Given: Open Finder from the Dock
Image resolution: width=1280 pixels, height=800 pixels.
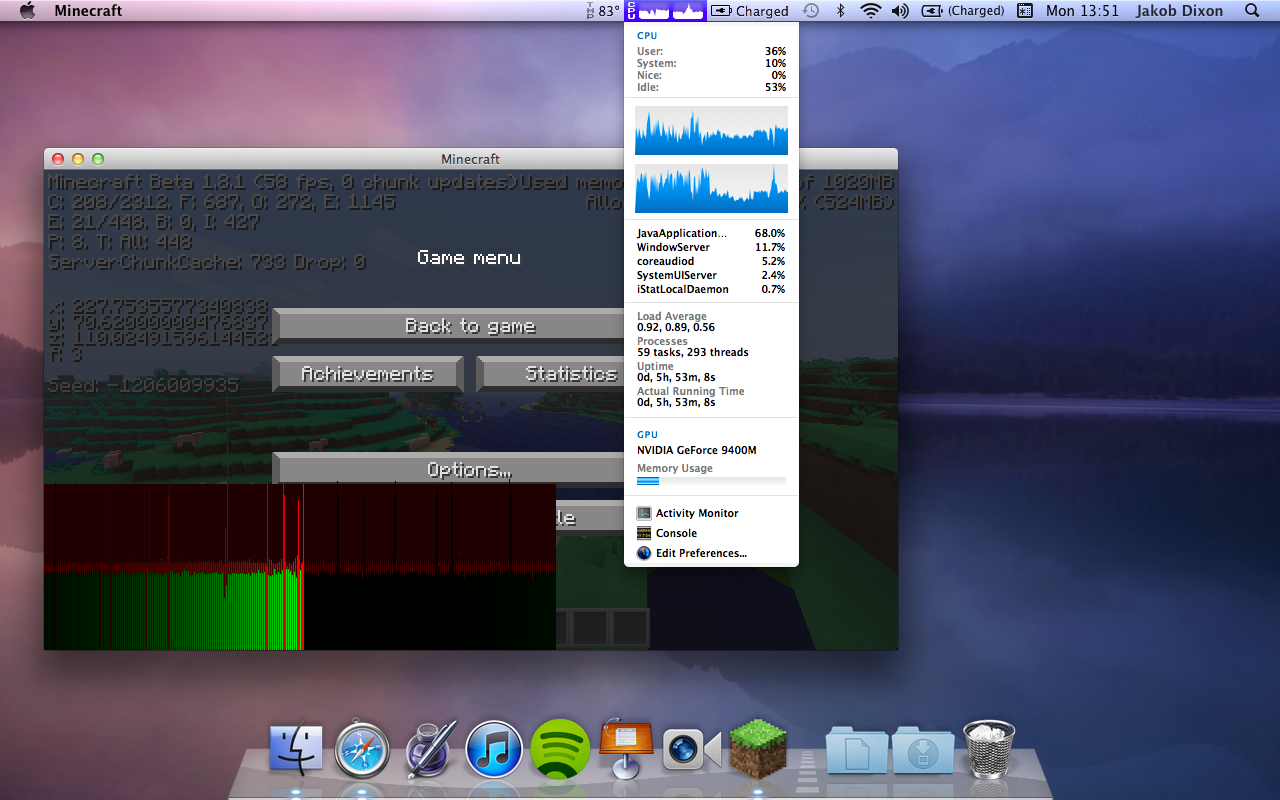Looking at the screenshot, I should pyautogui.click(x=296, y=750).
